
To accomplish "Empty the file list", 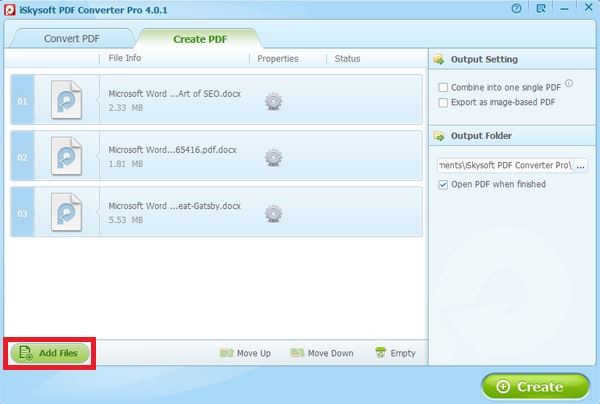I will pyautogui.click(x=395, y=353).
